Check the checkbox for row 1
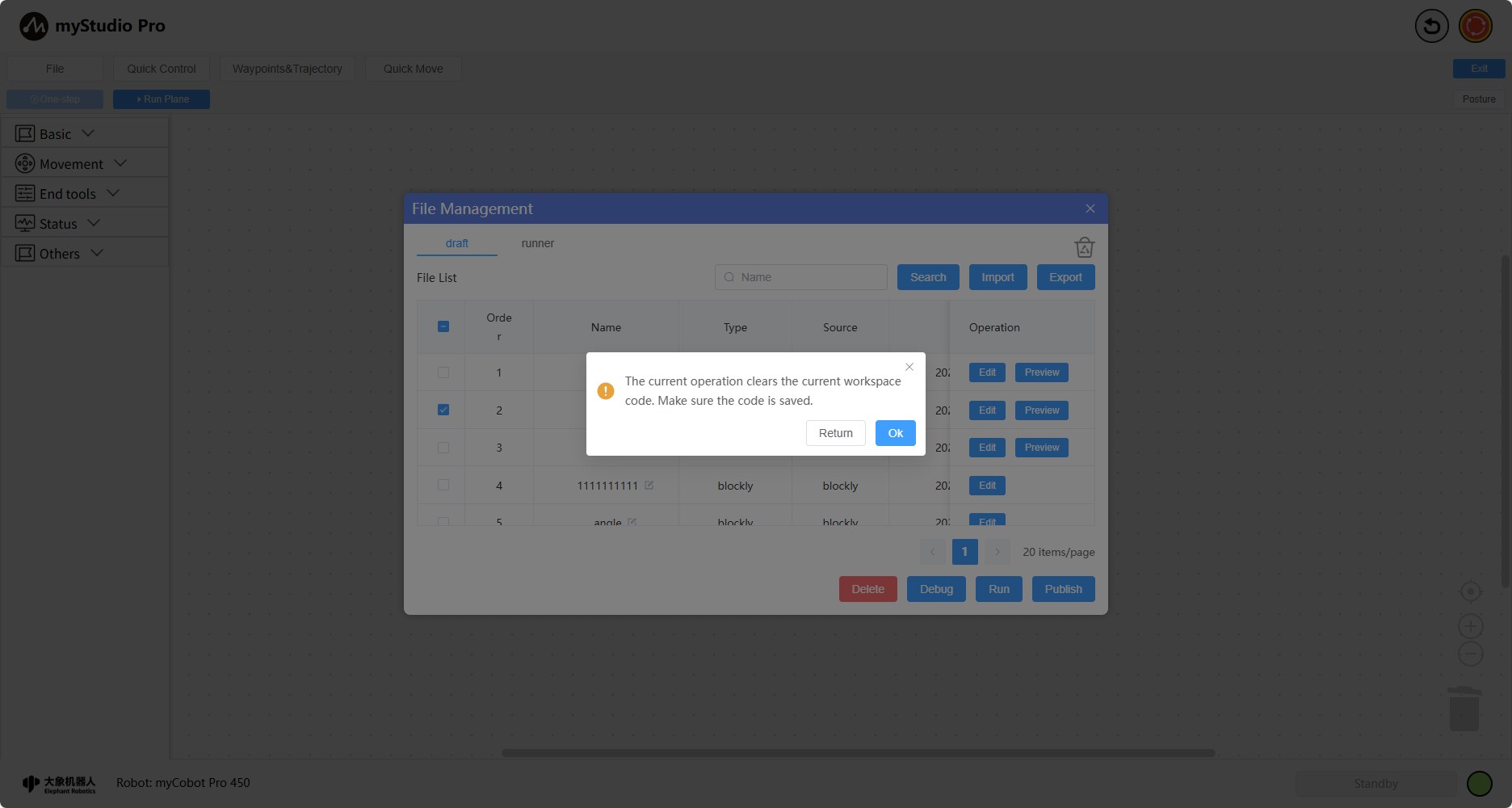The height and width of the screenshot is (808, 1512). click(x=443, y=372)
